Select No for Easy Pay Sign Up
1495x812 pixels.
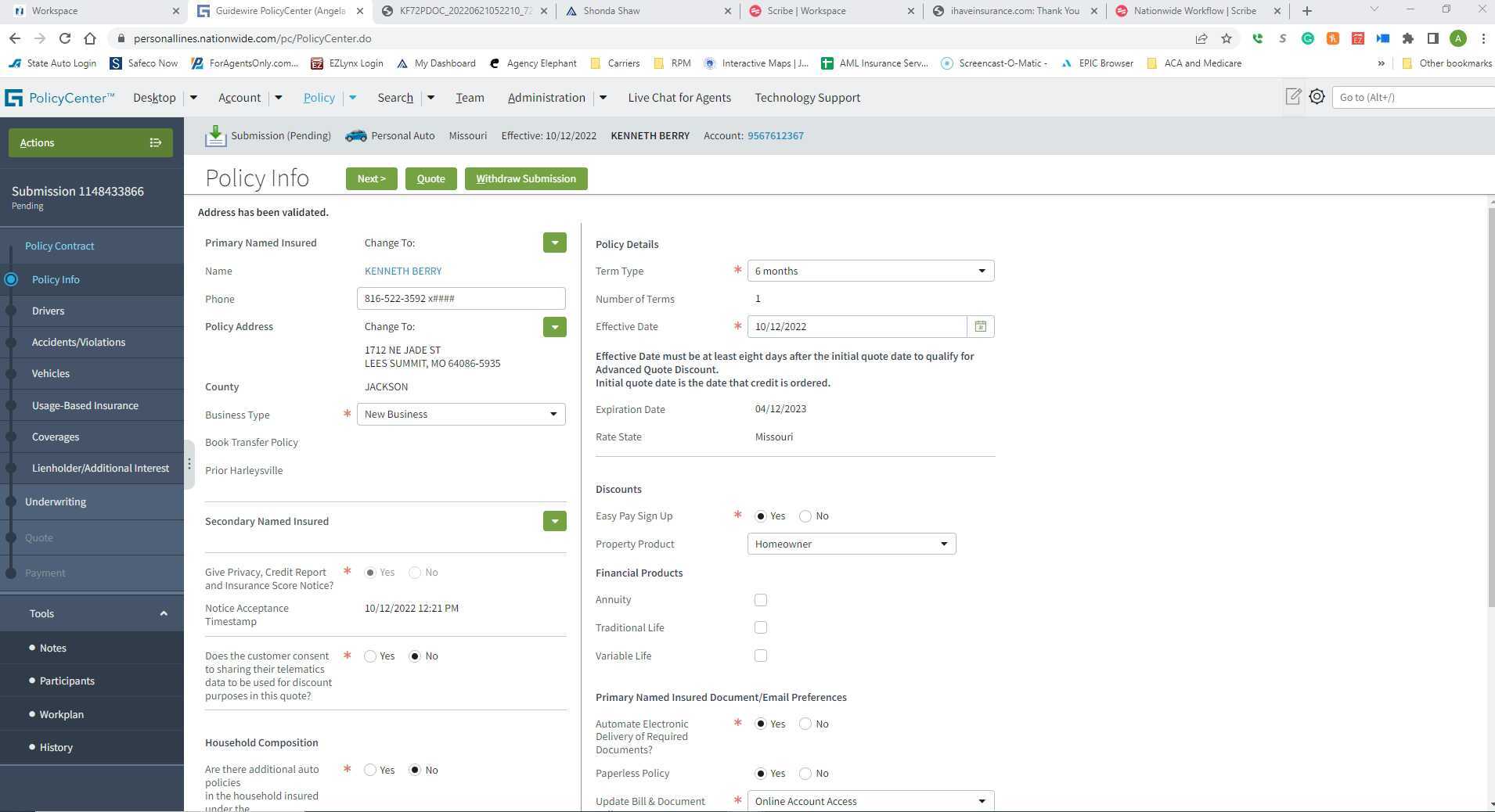[805, 516]
